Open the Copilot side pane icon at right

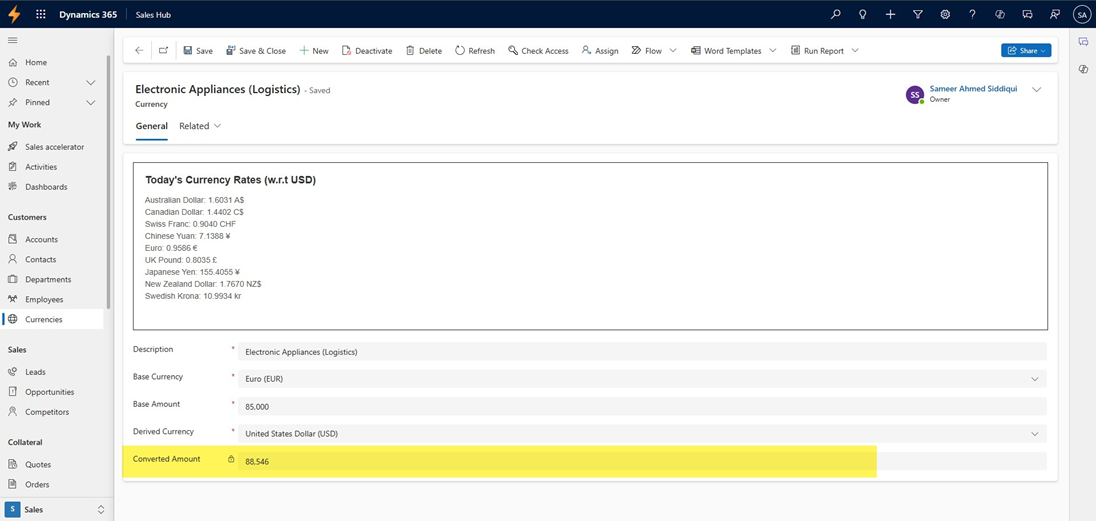pos(1083,69)
